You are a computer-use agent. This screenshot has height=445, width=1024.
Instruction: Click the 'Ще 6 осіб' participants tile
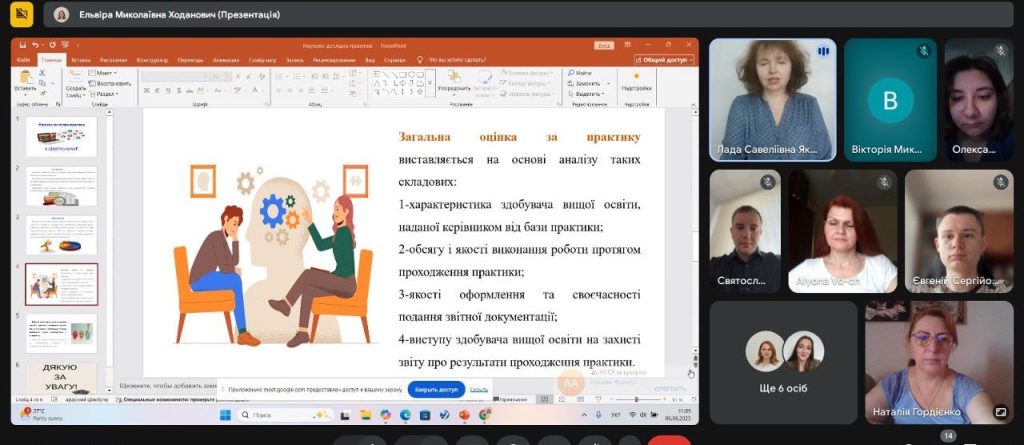click(784, 363)
